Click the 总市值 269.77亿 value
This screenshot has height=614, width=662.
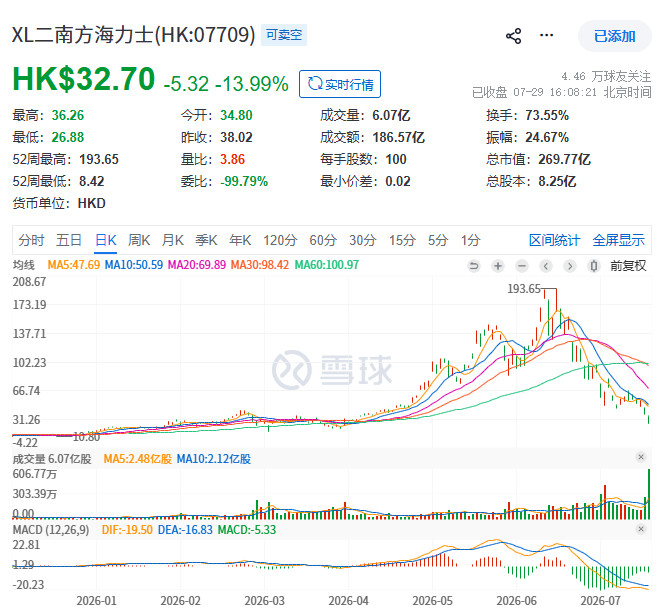pos(564,159)
